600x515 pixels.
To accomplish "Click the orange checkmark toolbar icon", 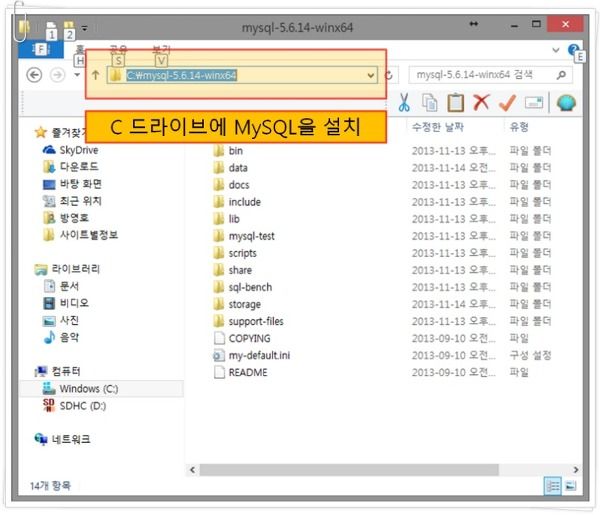I will (507, 103).
